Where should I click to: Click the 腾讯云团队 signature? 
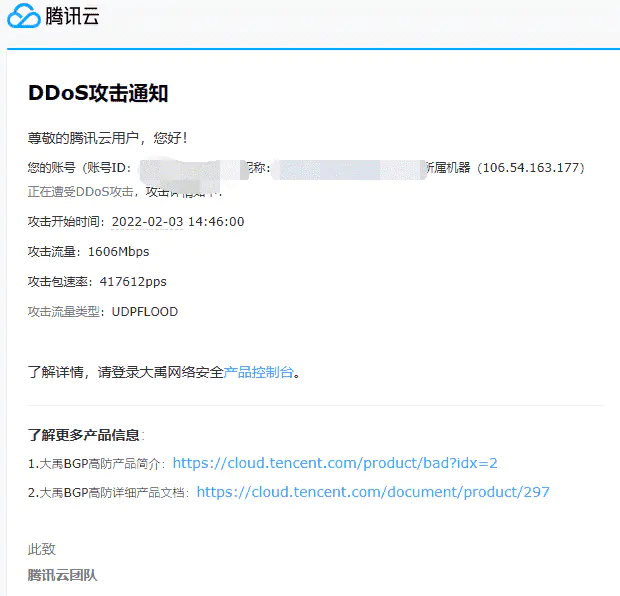coord(62,575)
